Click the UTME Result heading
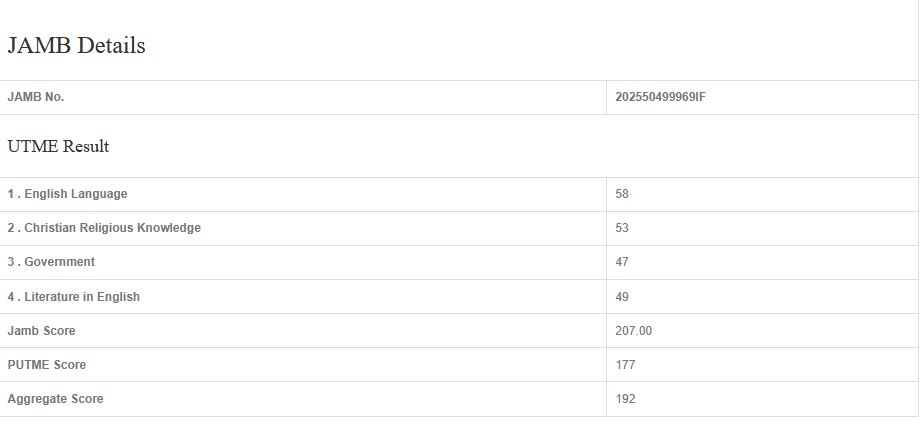The image size is (922, 431). coord(58,147)
